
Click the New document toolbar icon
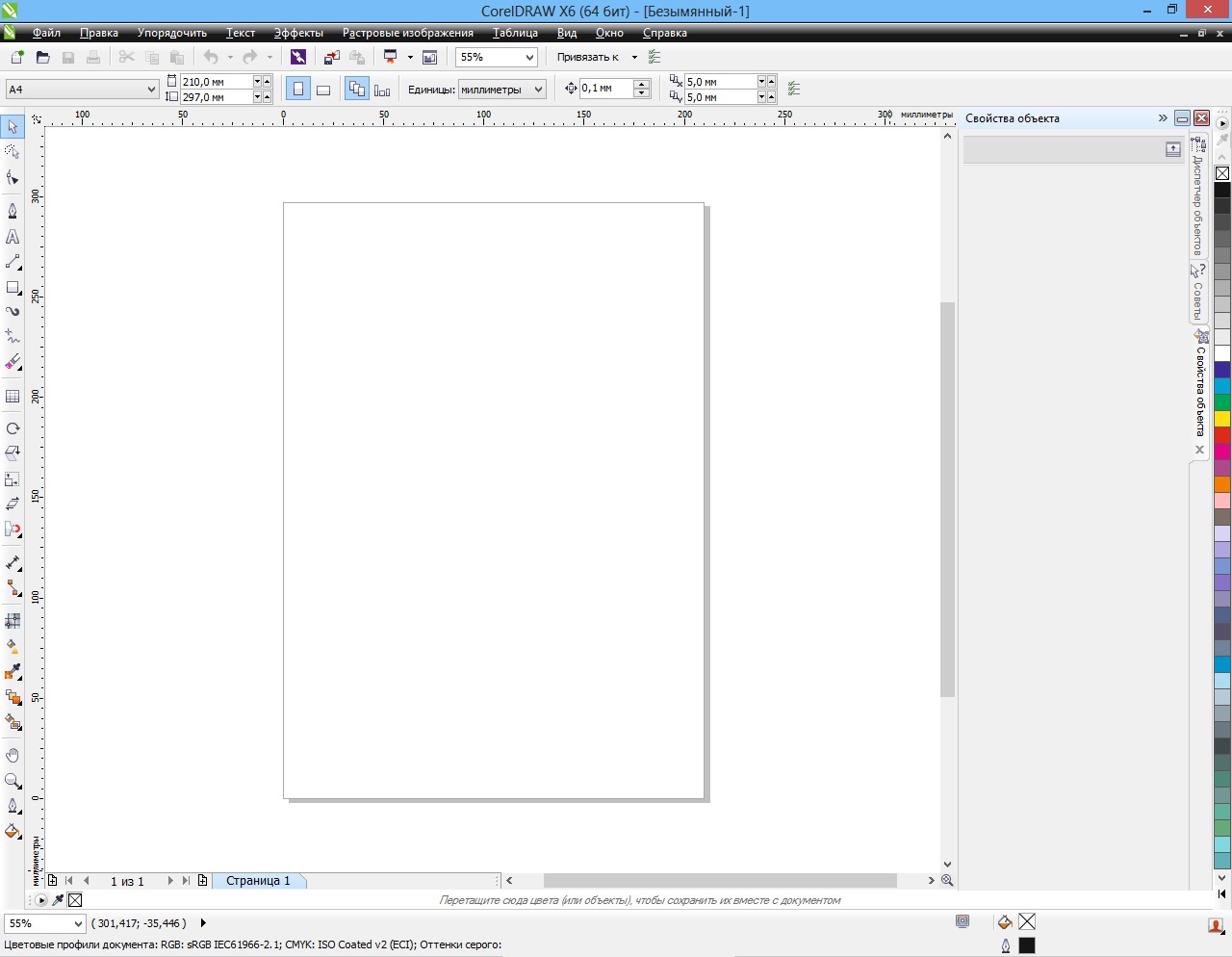tap(17, 58)
